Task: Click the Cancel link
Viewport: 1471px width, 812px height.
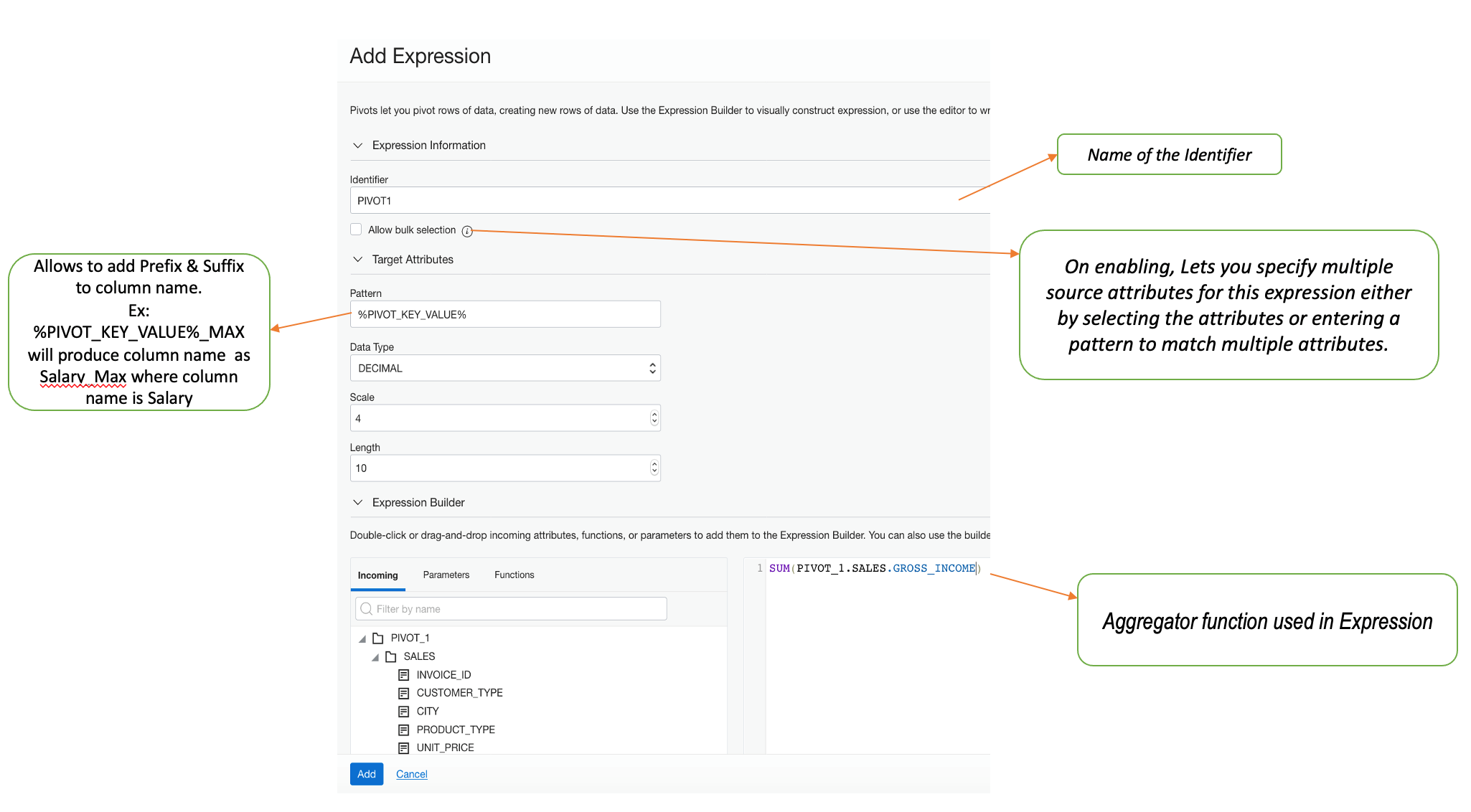Action: coord(411,774)
